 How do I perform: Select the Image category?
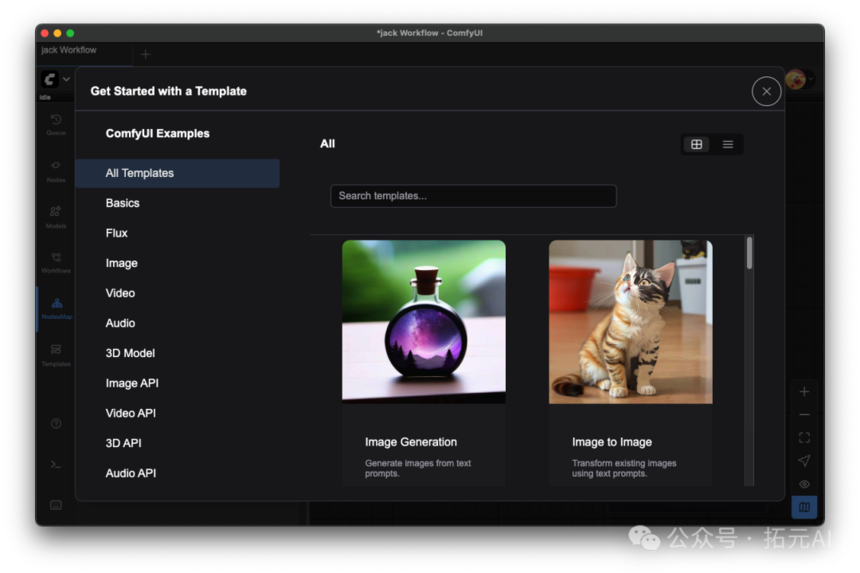[177, 263]
